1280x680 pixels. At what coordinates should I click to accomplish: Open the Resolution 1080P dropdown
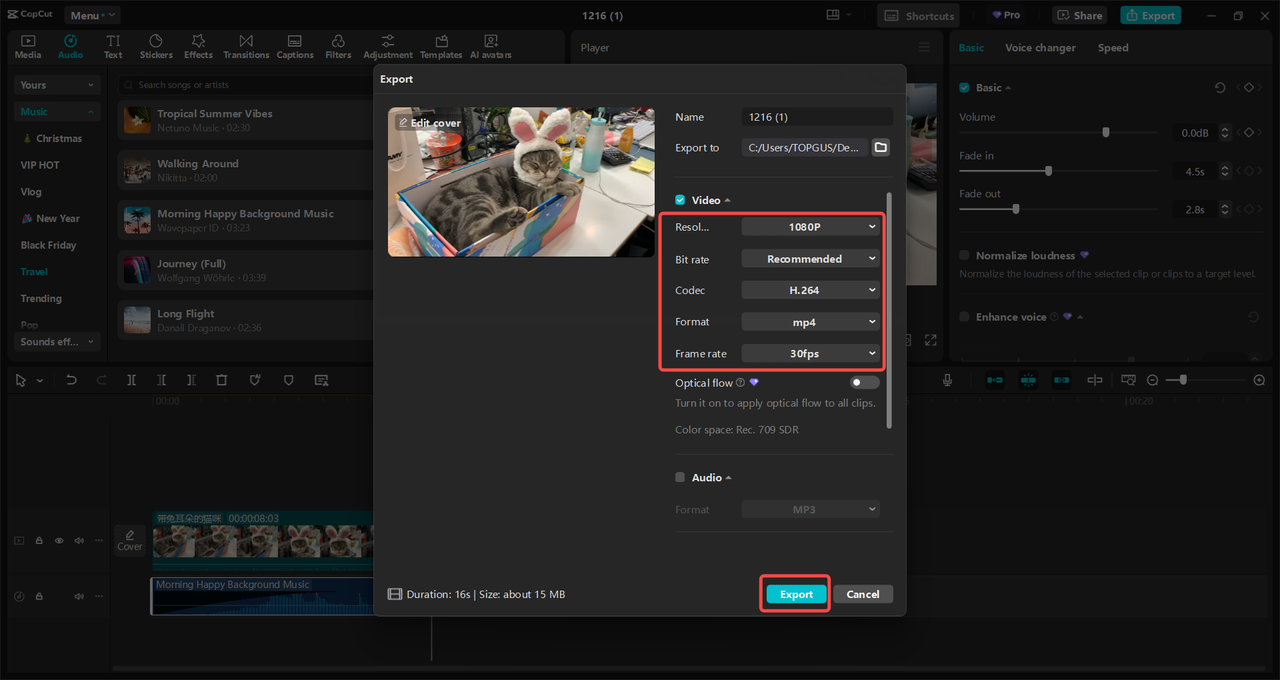click(x=811, y=227)
